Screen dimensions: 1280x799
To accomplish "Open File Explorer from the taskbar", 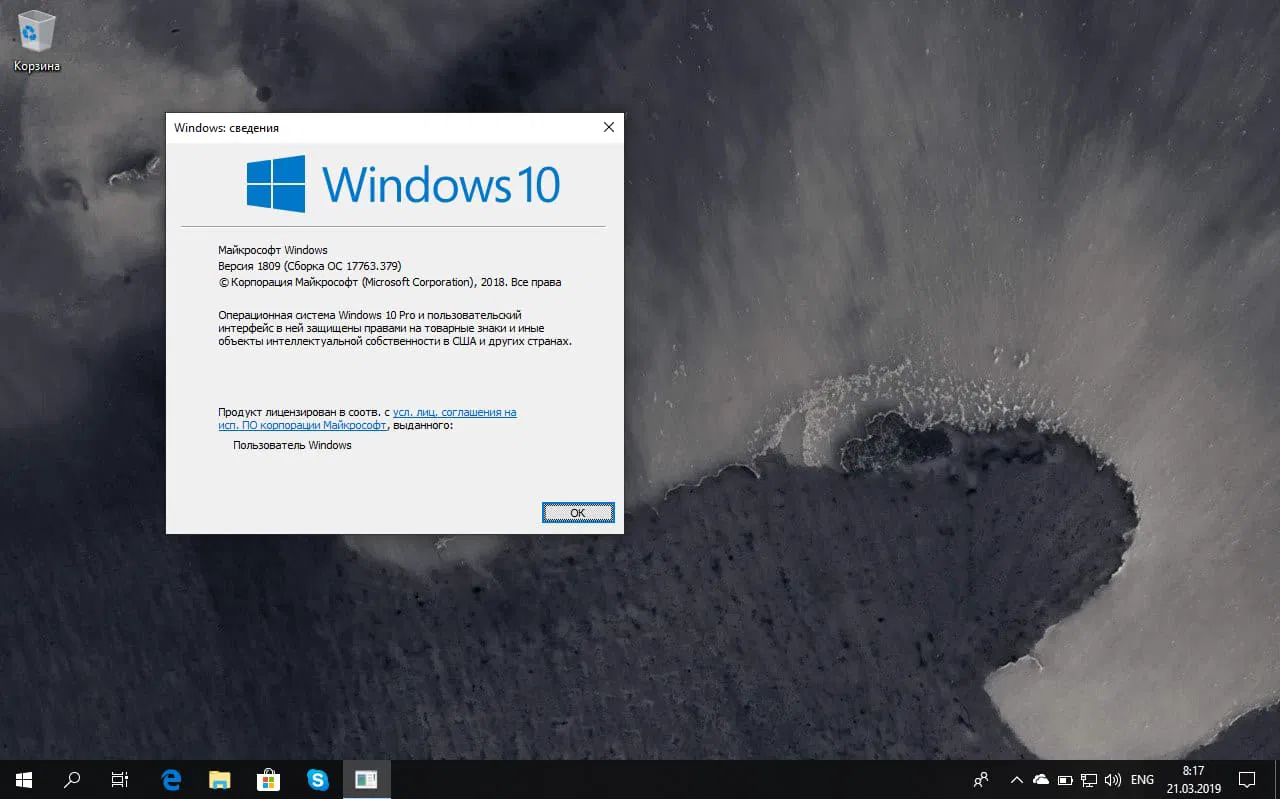I will pos(219,779).
